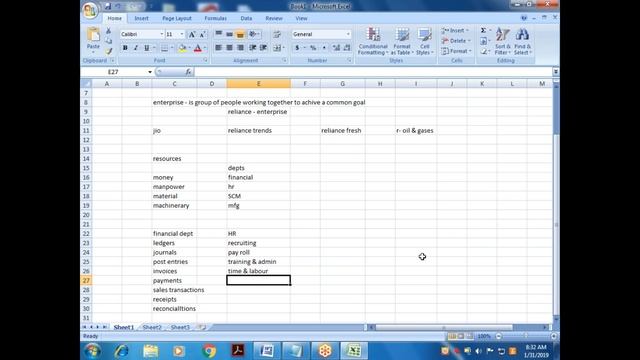Toggle Align Text Left
This screenshot has width=640, height=360.
point(219,48)
